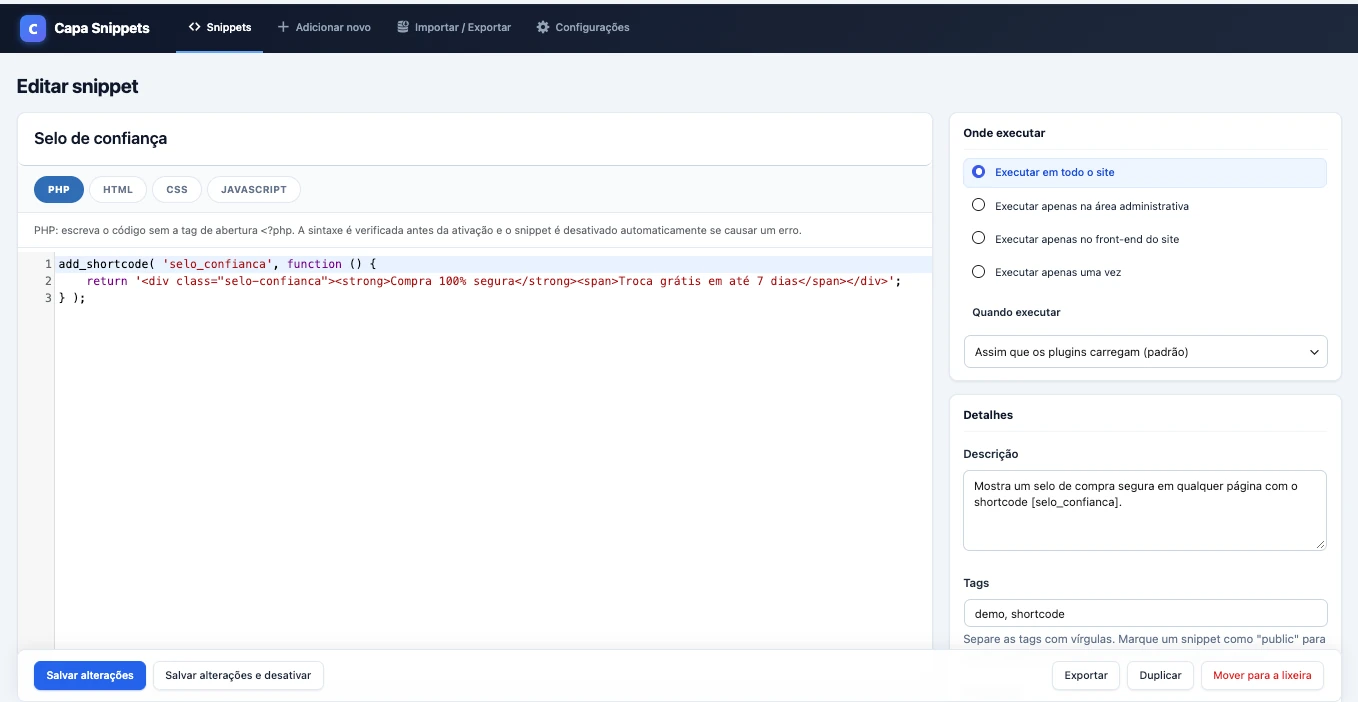Click code line 2 return statement
Image resolution: width=1358 pixels, height=702 pixels.
pos(494,281)
